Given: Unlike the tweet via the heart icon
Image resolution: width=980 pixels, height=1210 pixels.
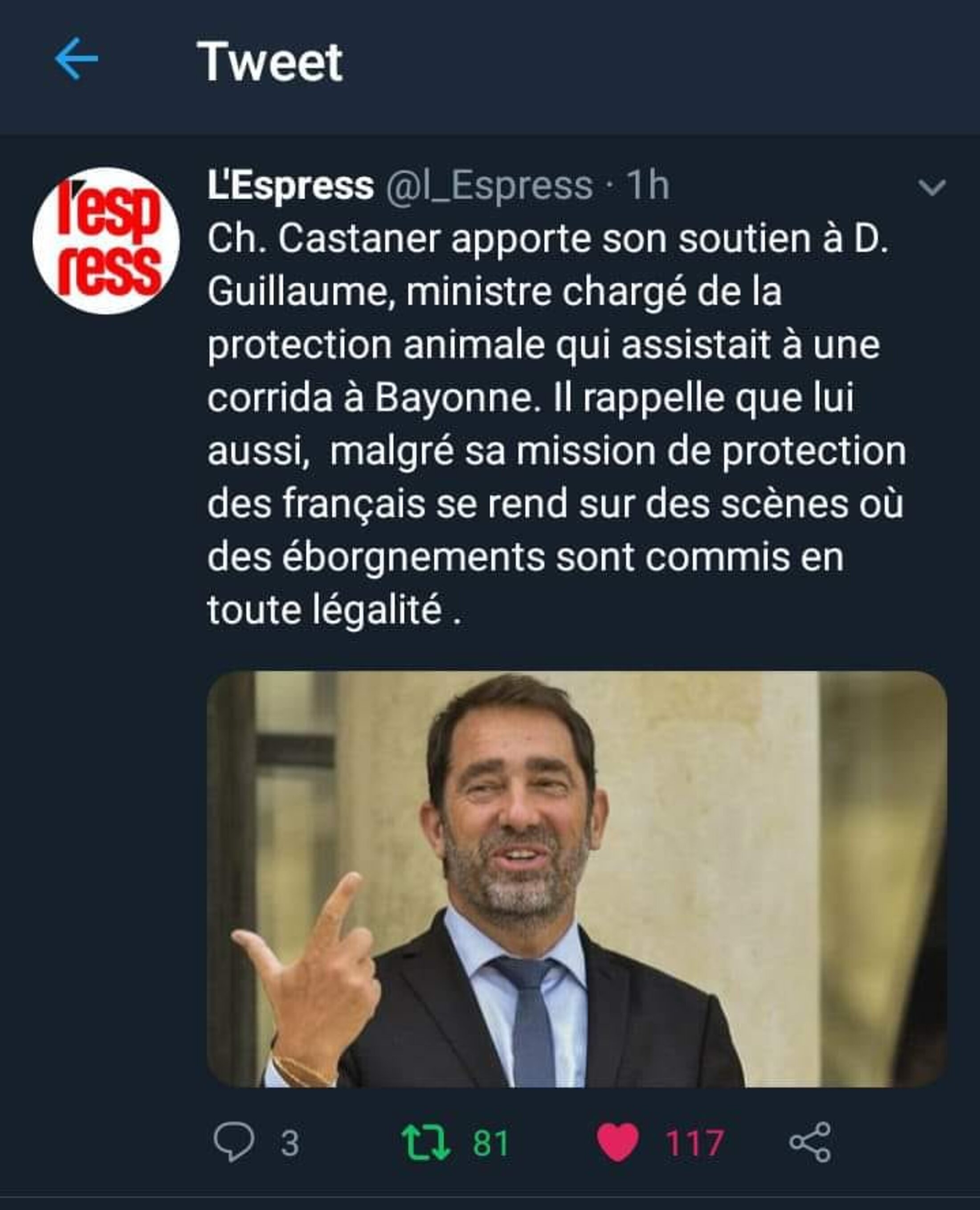Looking at the screenshot, I should coord(617,1142).
